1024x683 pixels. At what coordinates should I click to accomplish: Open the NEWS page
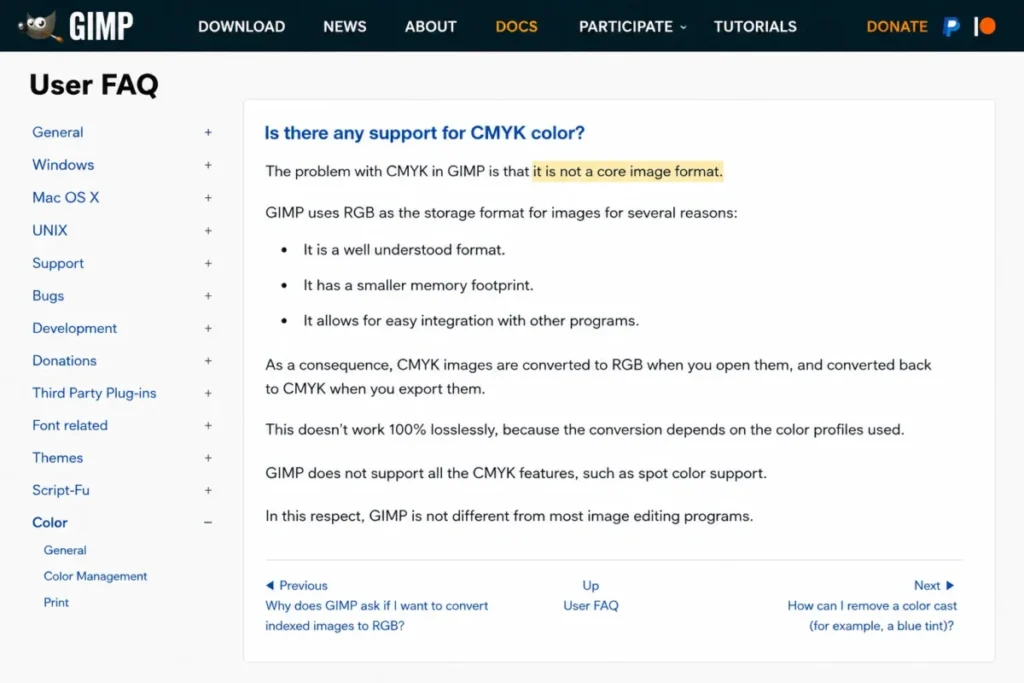click(x=345, y=27)
